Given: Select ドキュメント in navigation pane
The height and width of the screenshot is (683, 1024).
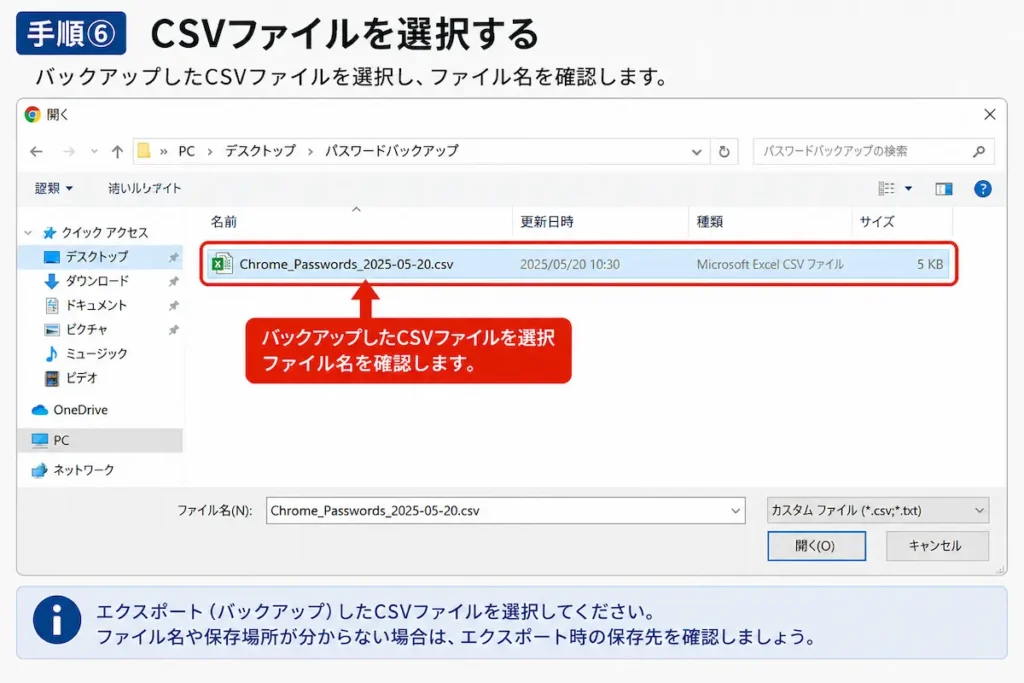Looking at the screenshot, I should coord(96,305).
